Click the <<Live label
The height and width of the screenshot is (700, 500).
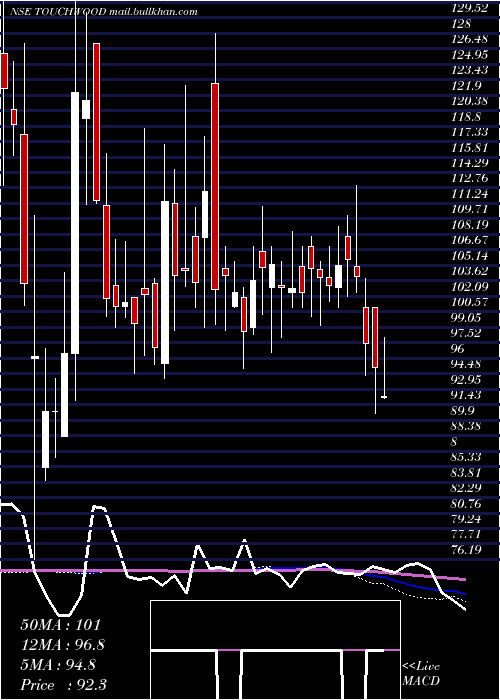[421, 667]
